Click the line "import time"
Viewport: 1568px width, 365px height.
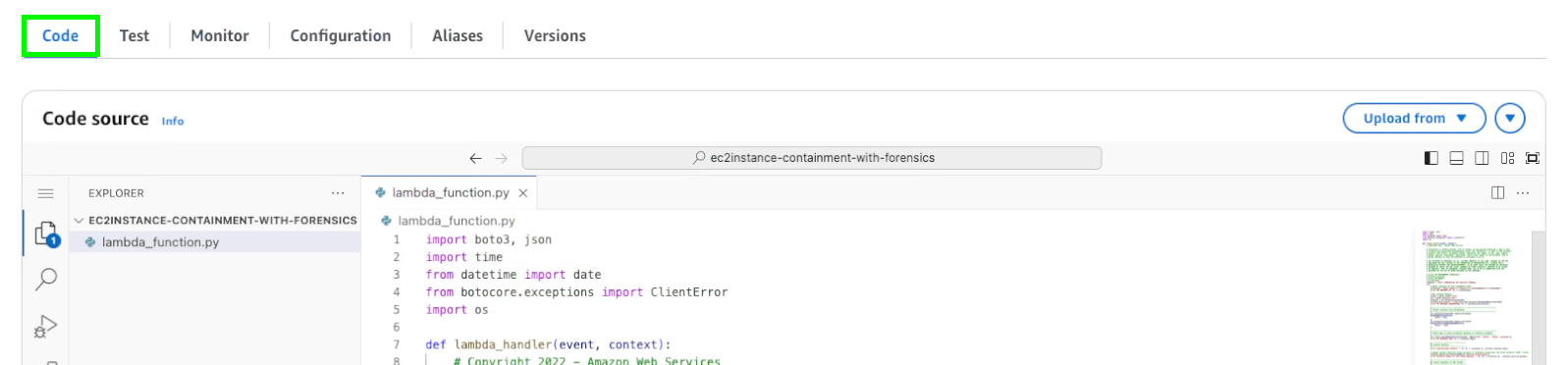pyautogui.click(x=463, y=257)
